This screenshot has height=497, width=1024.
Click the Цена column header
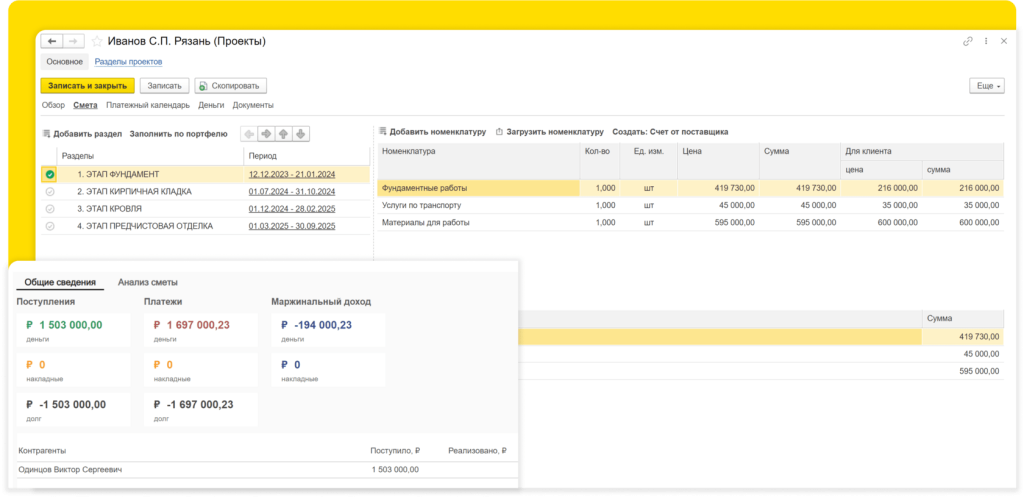(x=718, y=161)
